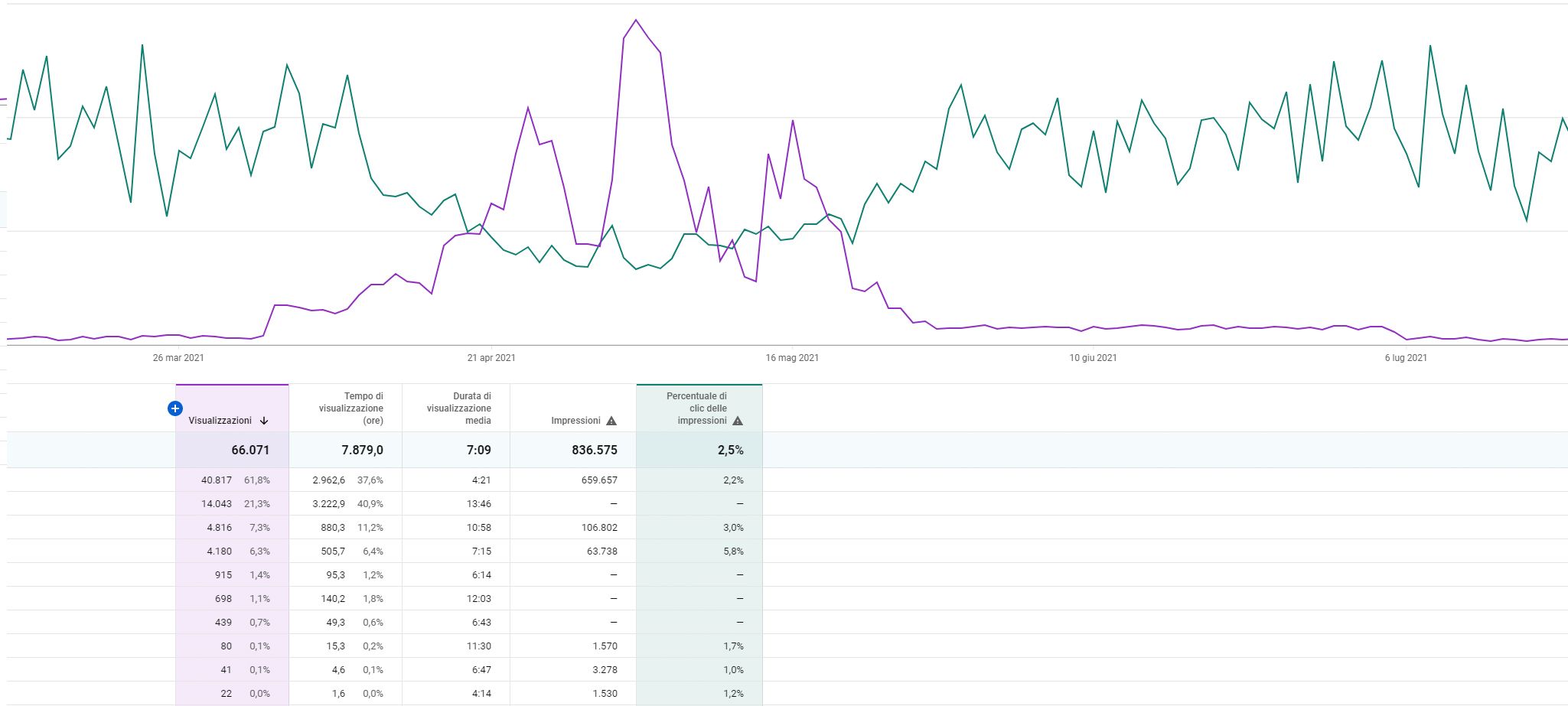Click the watch time cell 505,7

[x=333, y=551]
